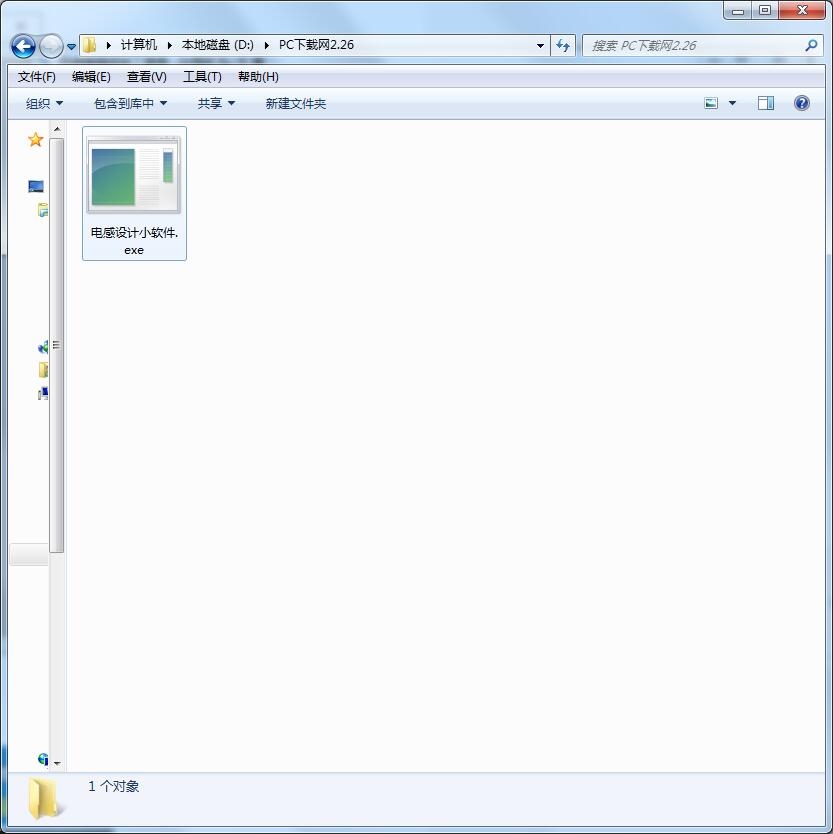The width and height of the screenshot is (833, 834).
Task: Open help with the question mark icon
Action: 802,103
